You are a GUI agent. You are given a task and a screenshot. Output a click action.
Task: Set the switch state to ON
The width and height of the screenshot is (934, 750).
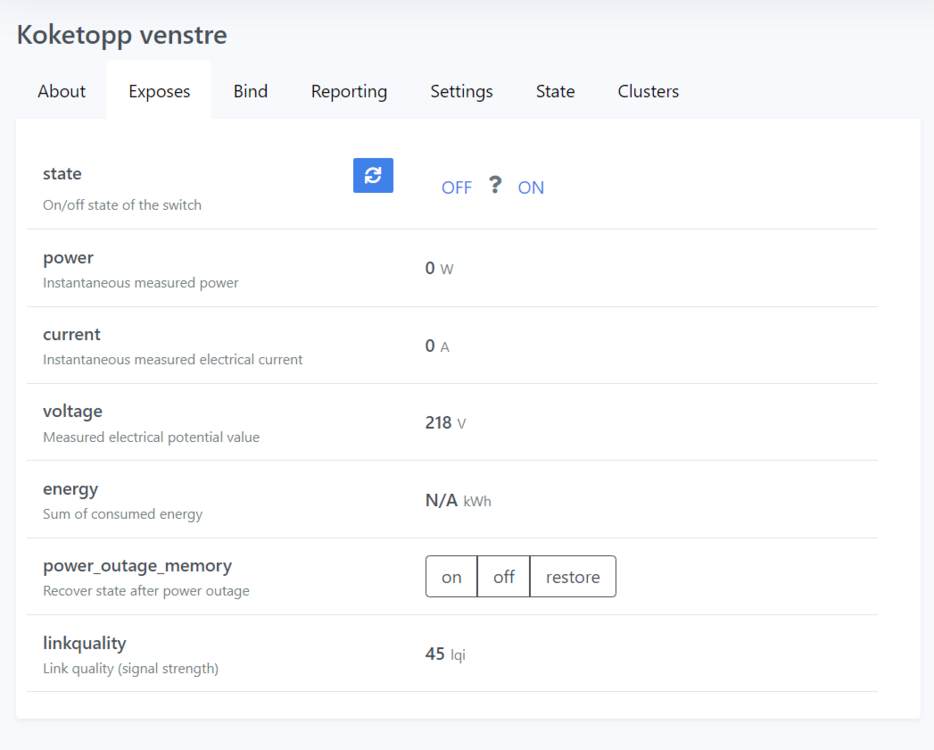coord(531,188)
